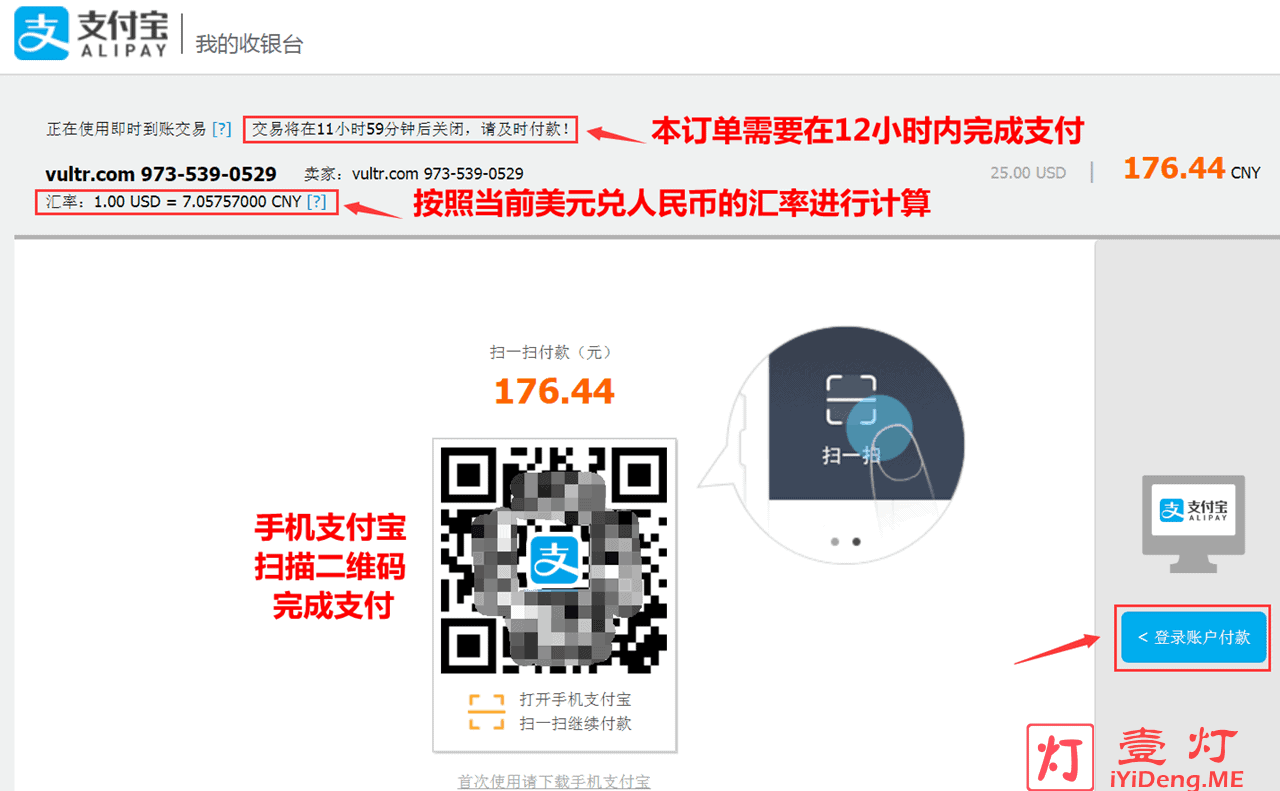Click the Alipay monitor icon on right panel
Screen dimensions: 1280x791
click(1194, 523)
